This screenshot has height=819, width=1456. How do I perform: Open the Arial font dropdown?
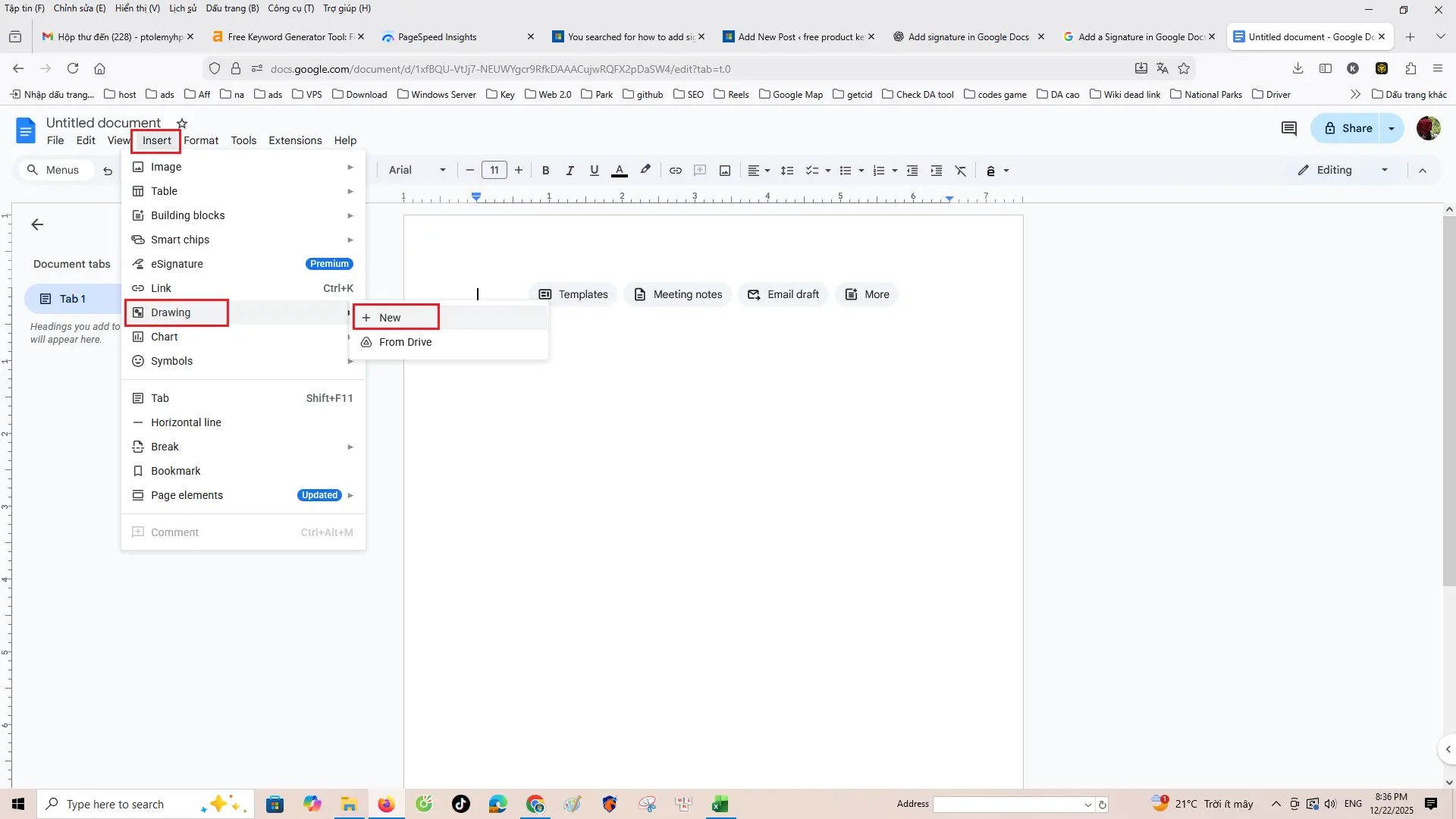point(416,171)
